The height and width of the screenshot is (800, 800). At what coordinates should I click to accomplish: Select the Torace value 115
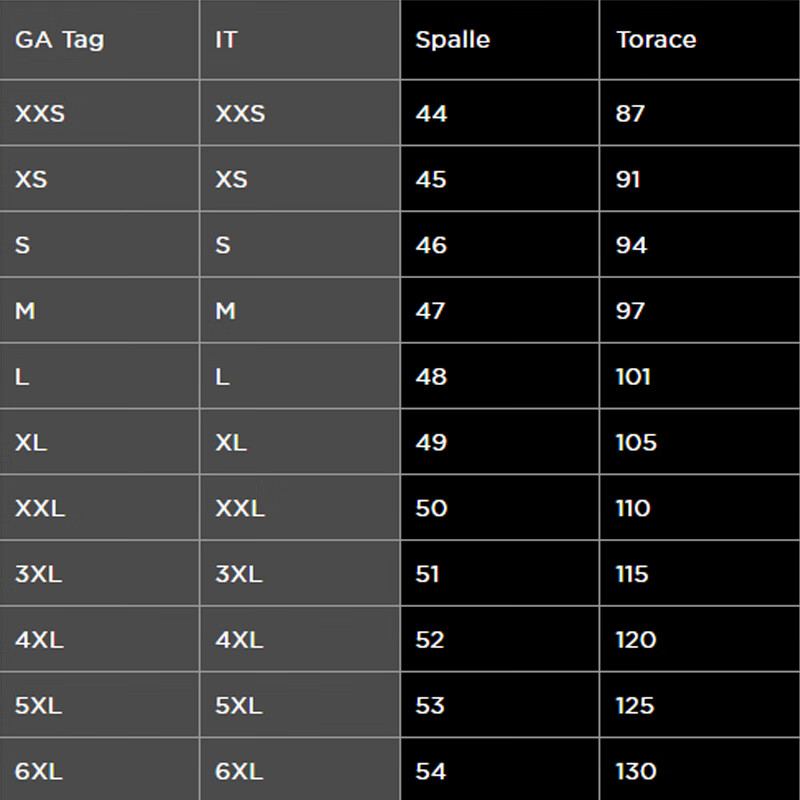632,574
